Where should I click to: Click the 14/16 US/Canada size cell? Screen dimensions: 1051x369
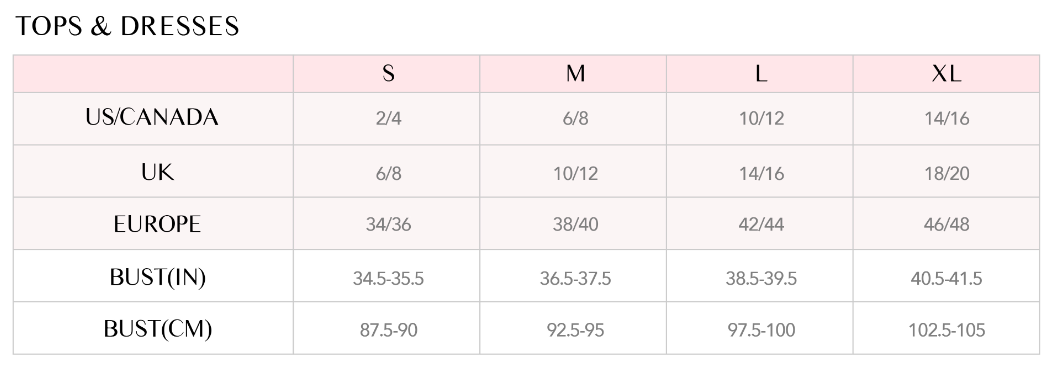pos(946,119)
